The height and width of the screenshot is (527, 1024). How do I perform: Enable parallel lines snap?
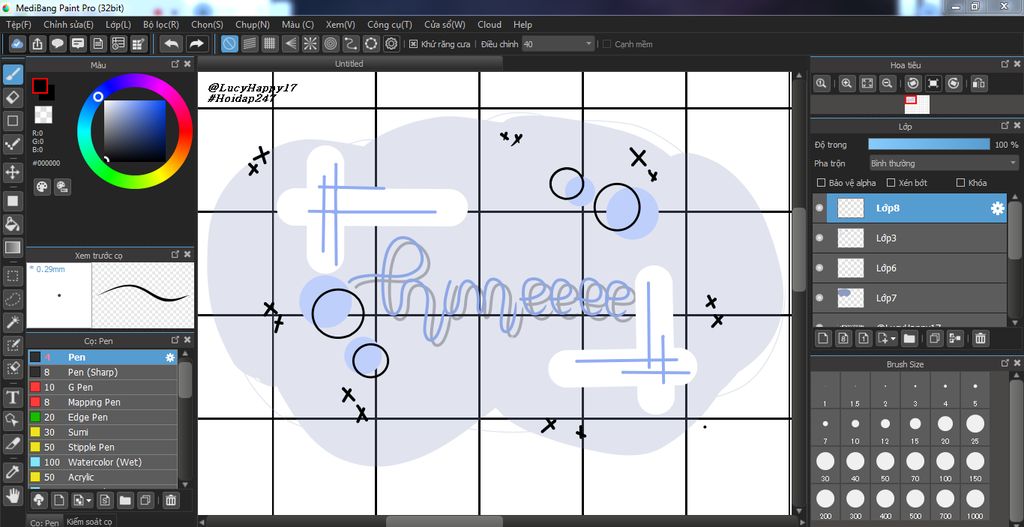pos(249,44)
